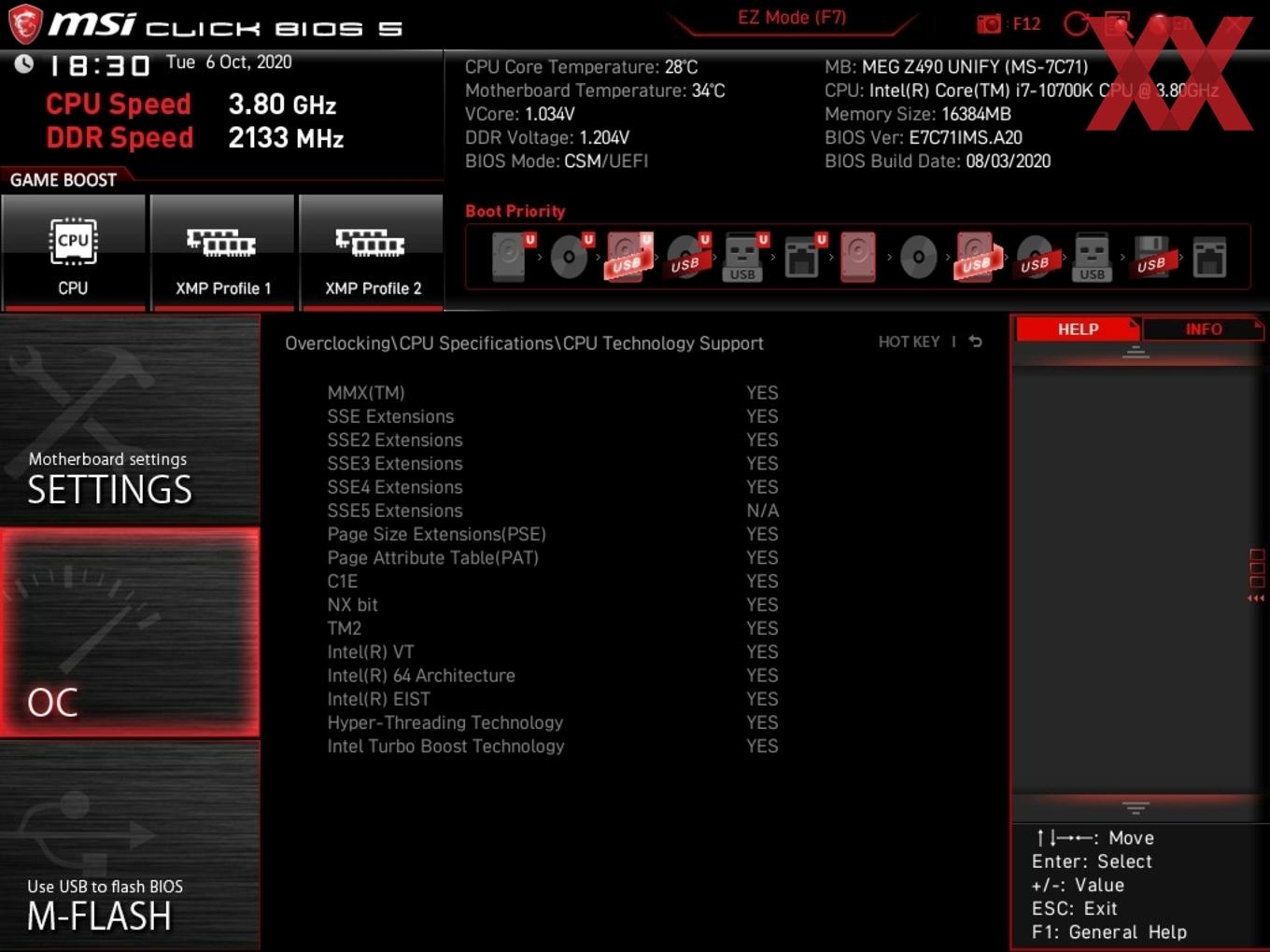Switch to the INFO tab

(1204, 329)
